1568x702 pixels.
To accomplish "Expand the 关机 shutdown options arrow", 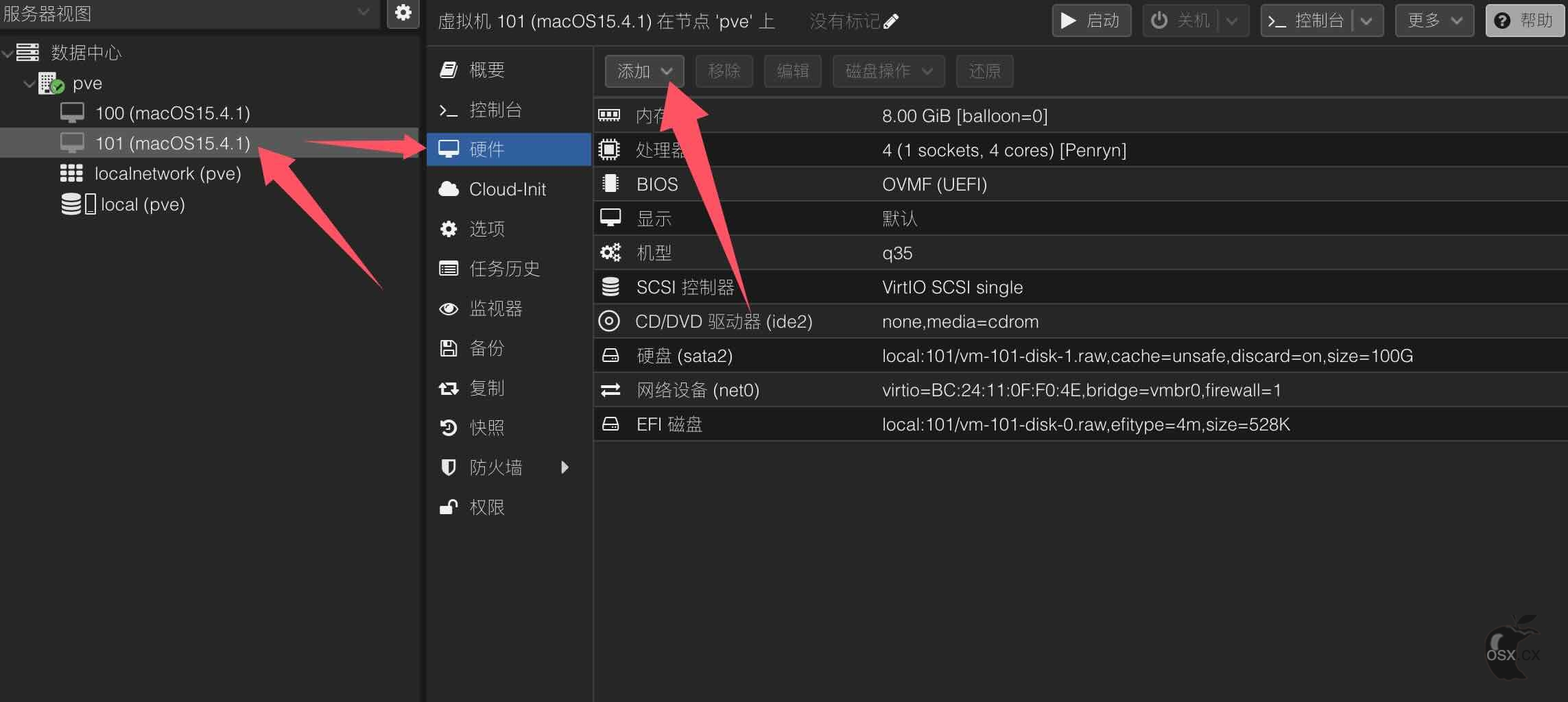I will [x=1233, y=21].
